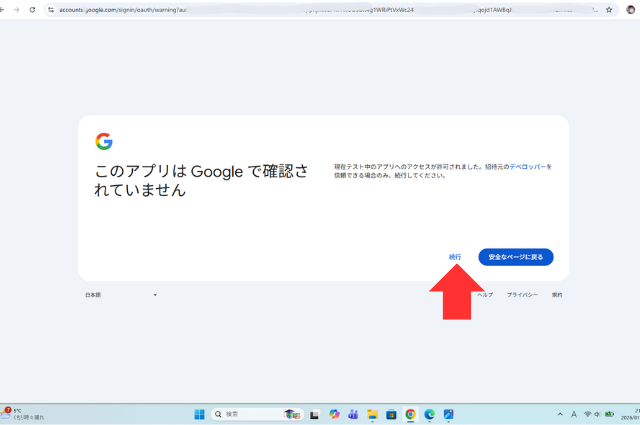Open File Explorer from the taskbar
The width and height of the screenshot is (640, 425).
click(372, 414)
